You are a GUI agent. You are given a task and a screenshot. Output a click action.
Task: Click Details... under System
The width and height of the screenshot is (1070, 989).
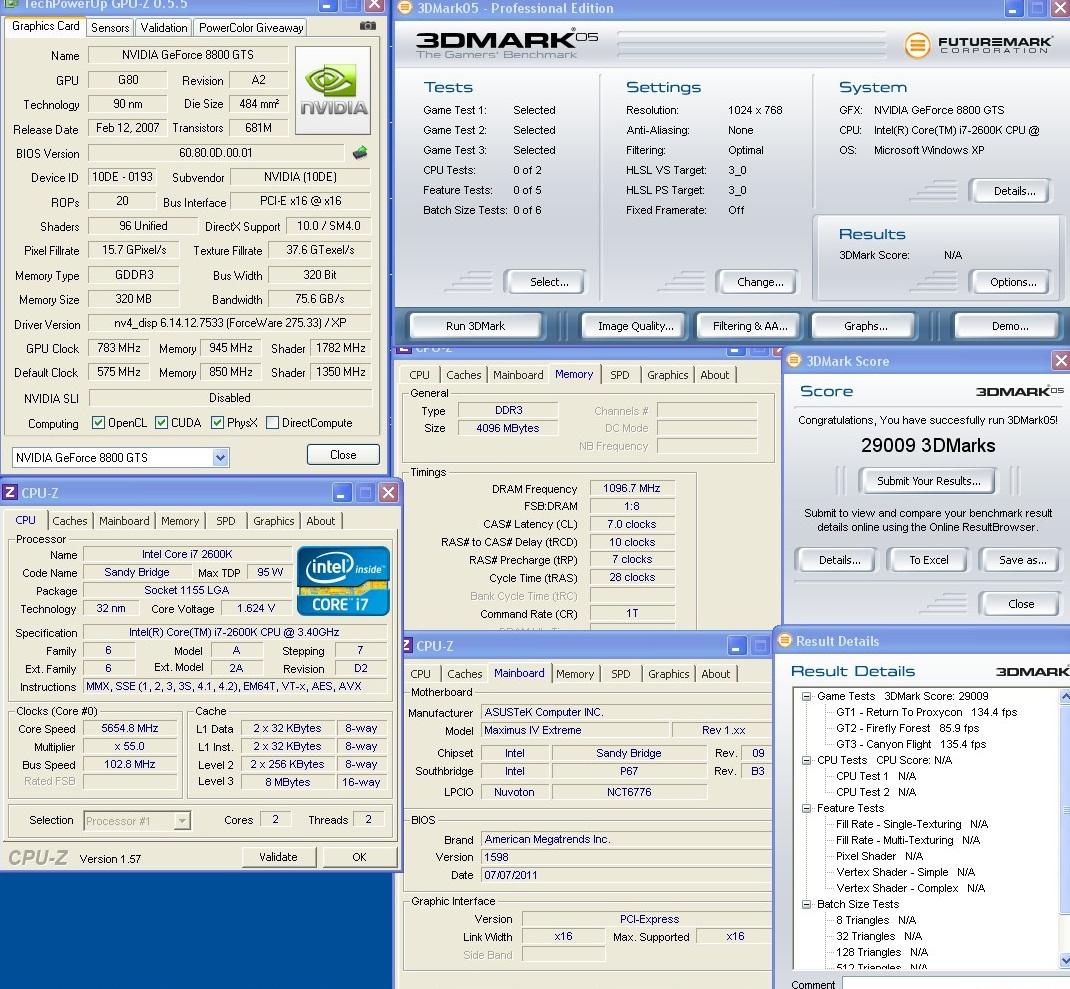click(1014, 191)
